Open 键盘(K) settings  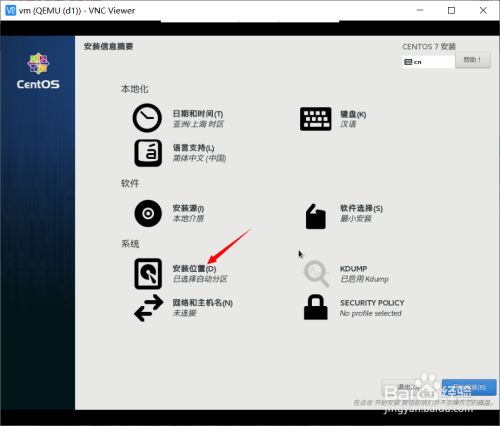[x=353, y=114]
